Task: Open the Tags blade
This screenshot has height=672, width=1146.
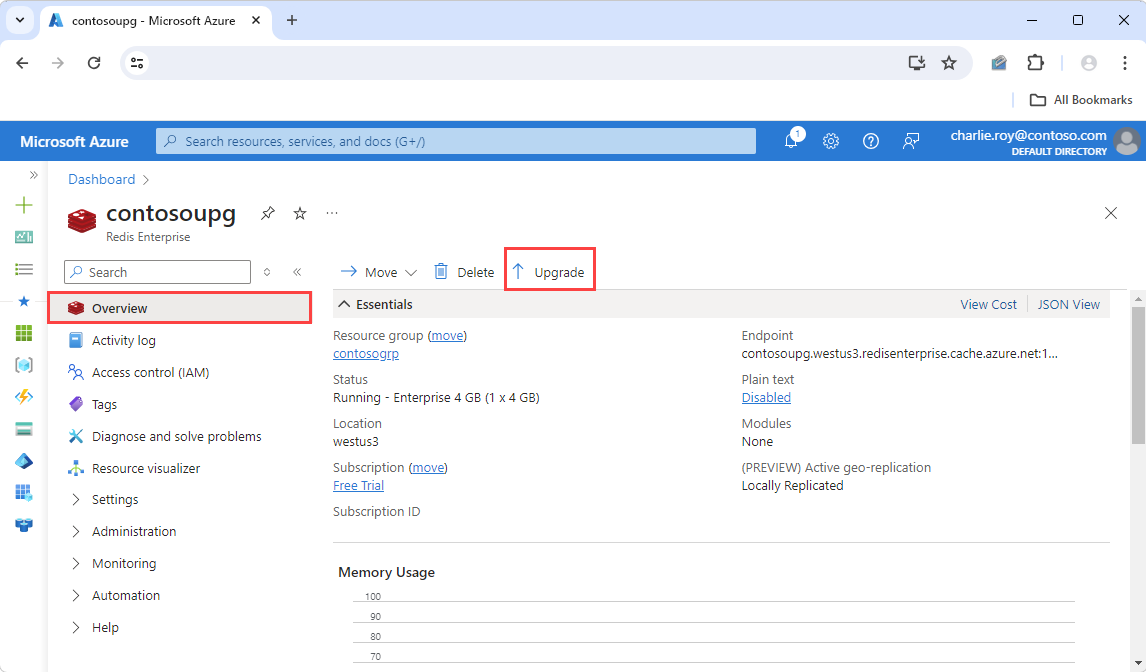Action: (x=103, y=404)
